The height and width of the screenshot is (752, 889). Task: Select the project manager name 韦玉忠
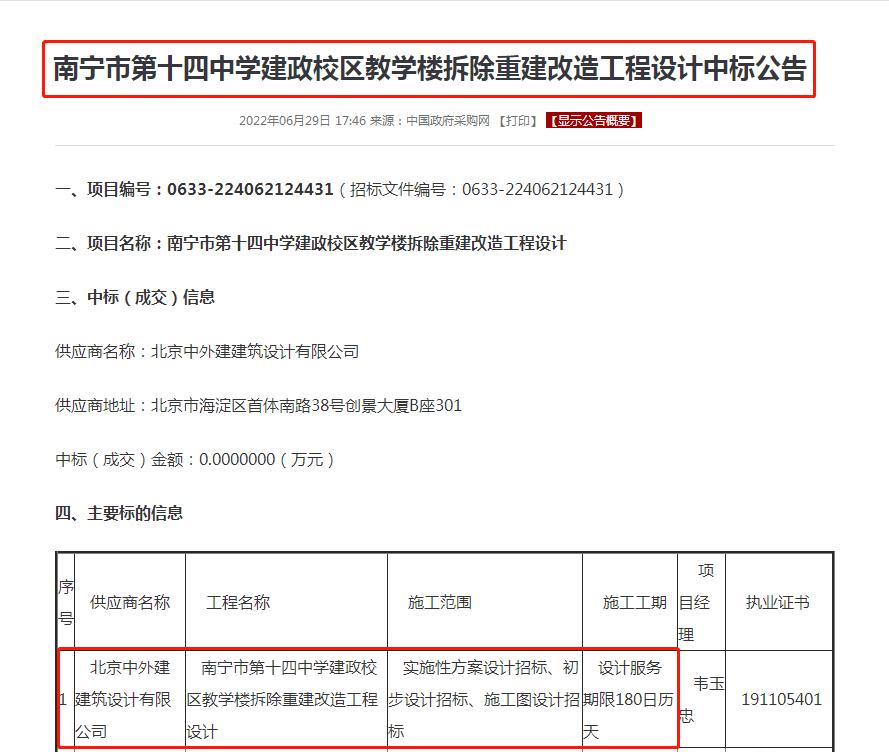[x=703, y=699]
